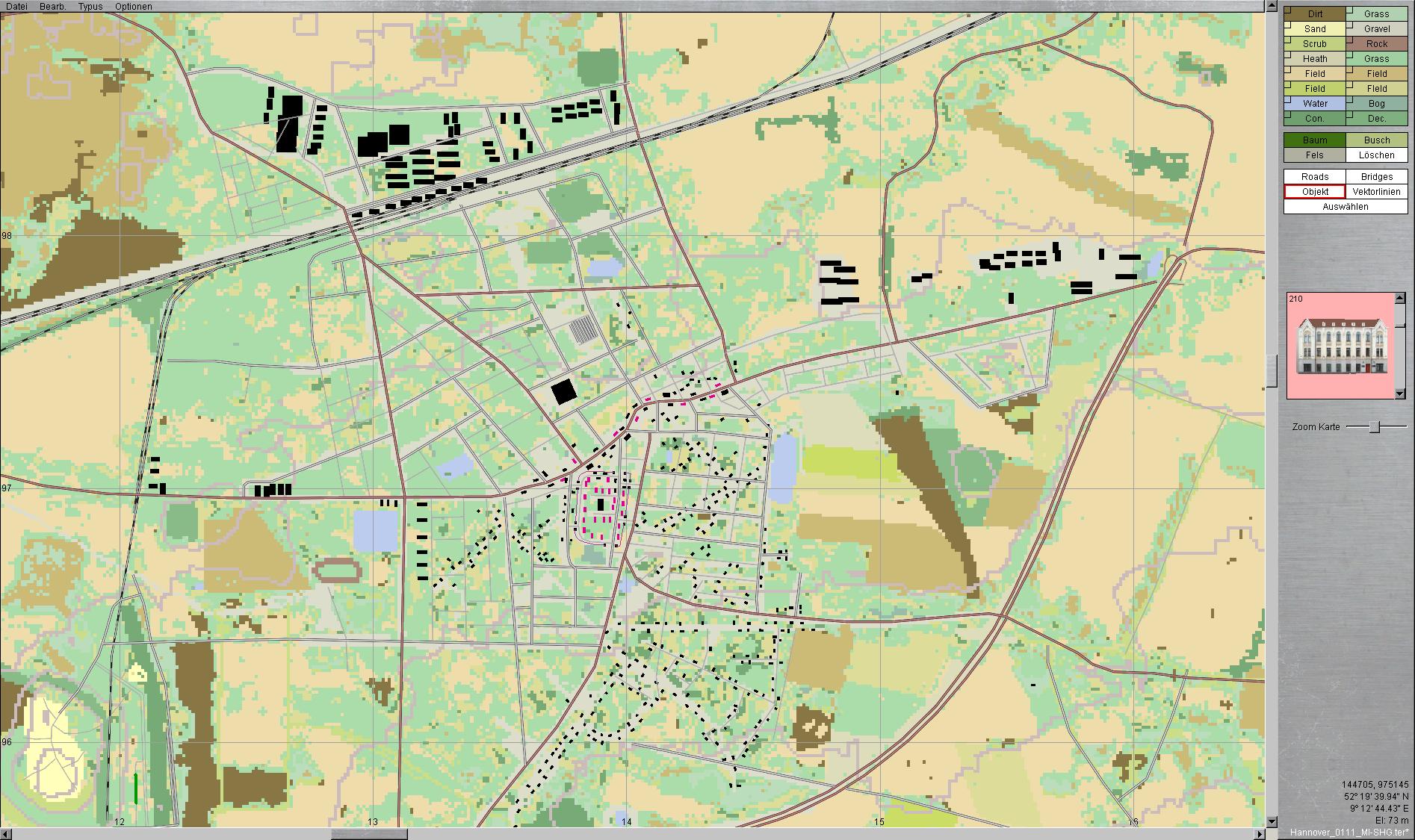Click the building object 210 preview
The width and height of the screenshot is (1415, 840).
pyautogui.click(x=1340, y=346)
